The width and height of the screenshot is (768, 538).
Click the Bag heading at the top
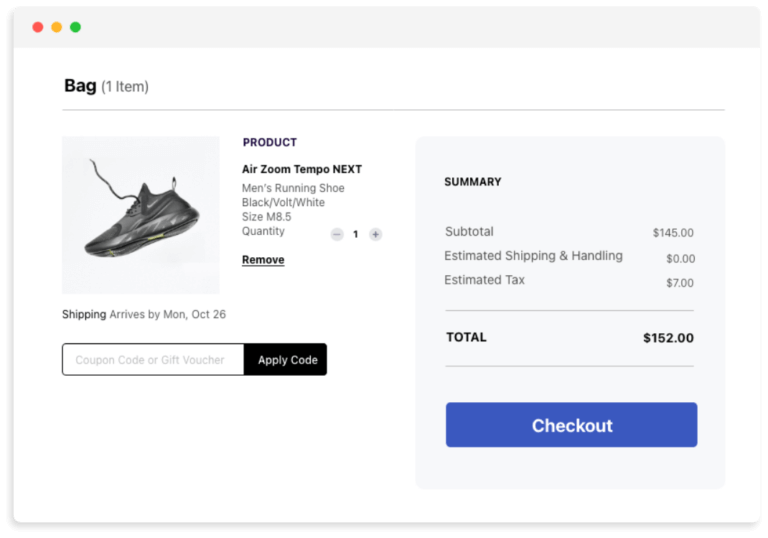pos(80,86)
